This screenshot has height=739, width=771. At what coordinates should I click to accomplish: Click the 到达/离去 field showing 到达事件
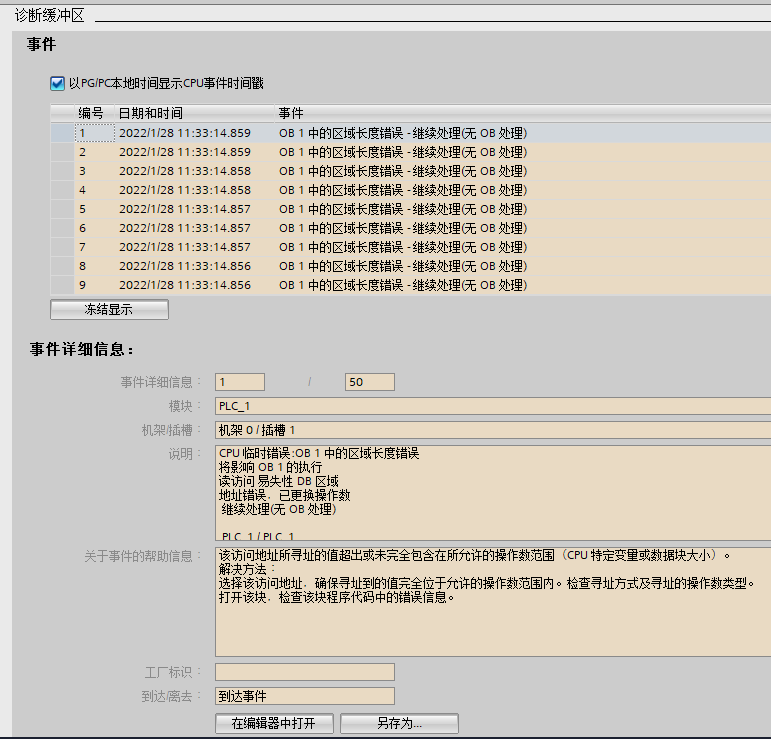tap(305, 696)
